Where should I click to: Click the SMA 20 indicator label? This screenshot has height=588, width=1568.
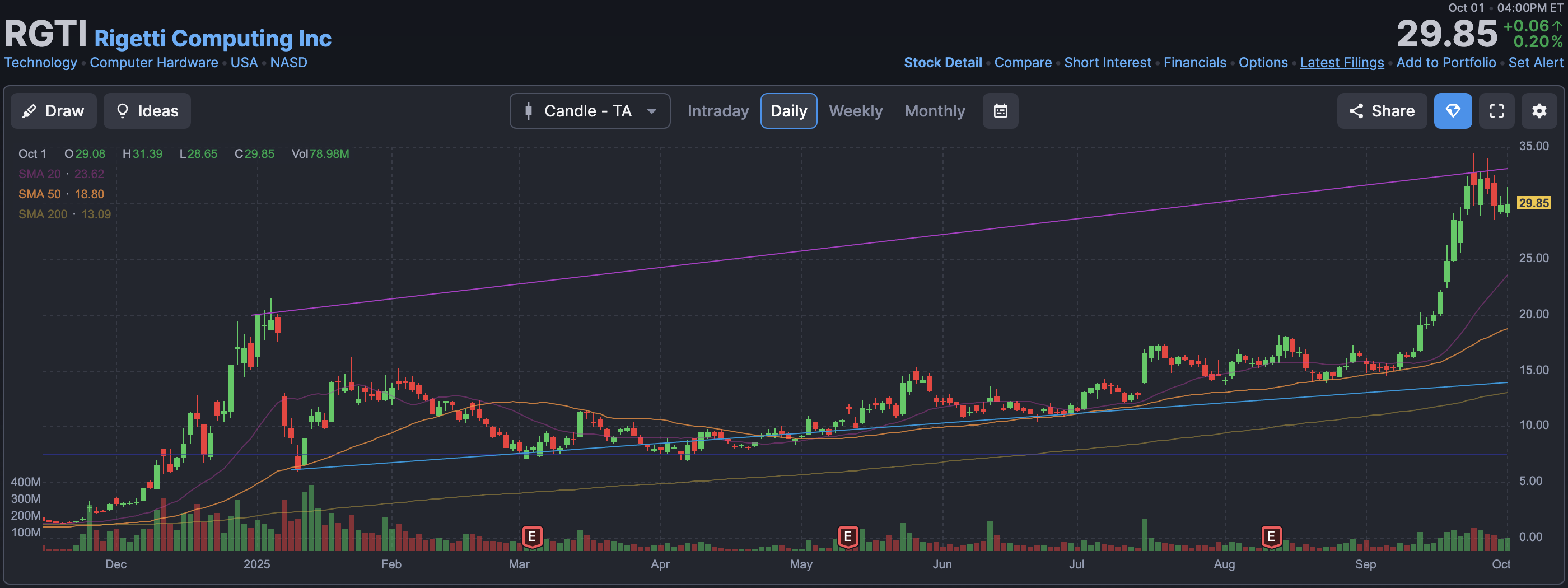(x=40, y=174)
